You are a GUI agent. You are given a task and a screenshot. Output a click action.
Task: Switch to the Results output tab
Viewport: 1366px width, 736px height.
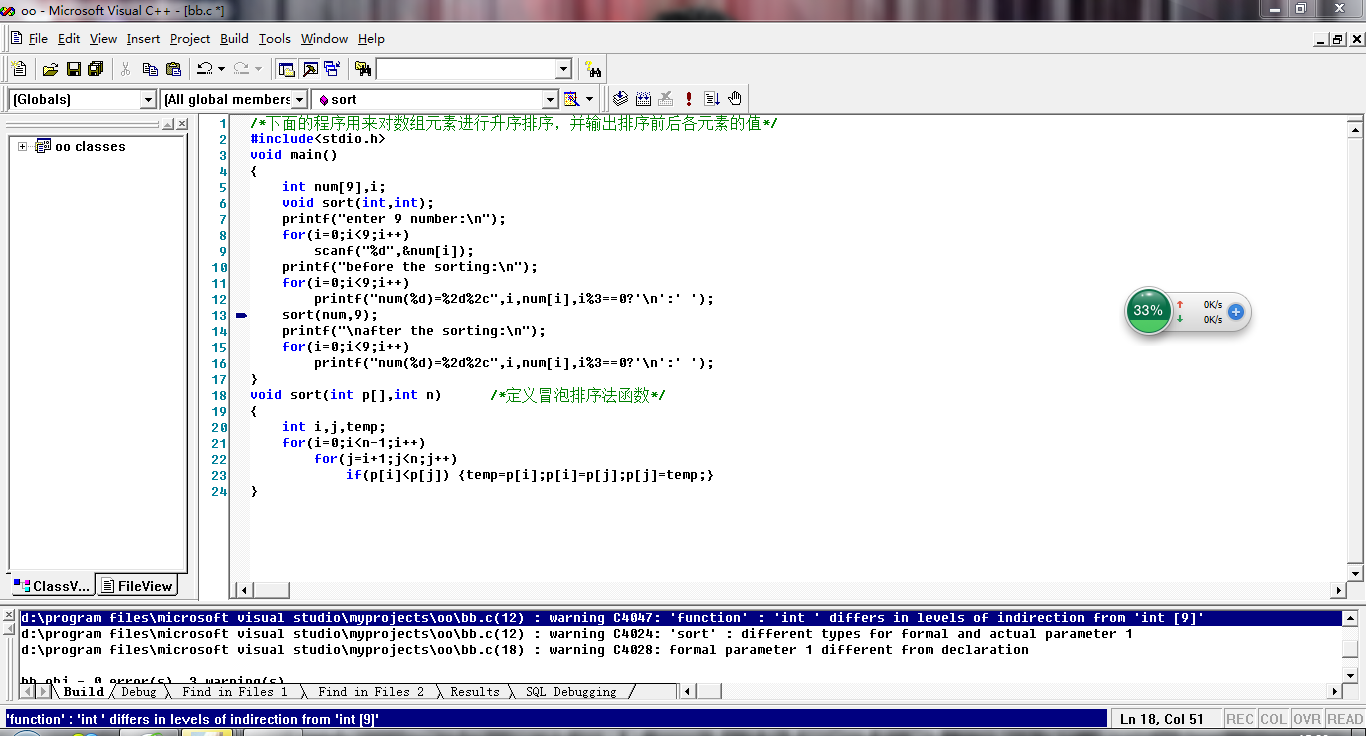pyautogui.click(x=475, y=691)
